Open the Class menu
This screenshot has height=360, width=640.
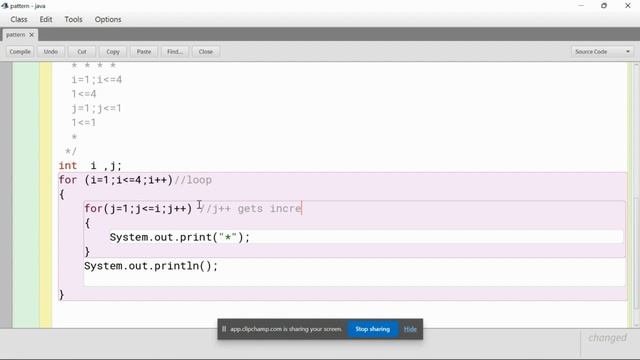pos(19,19)
